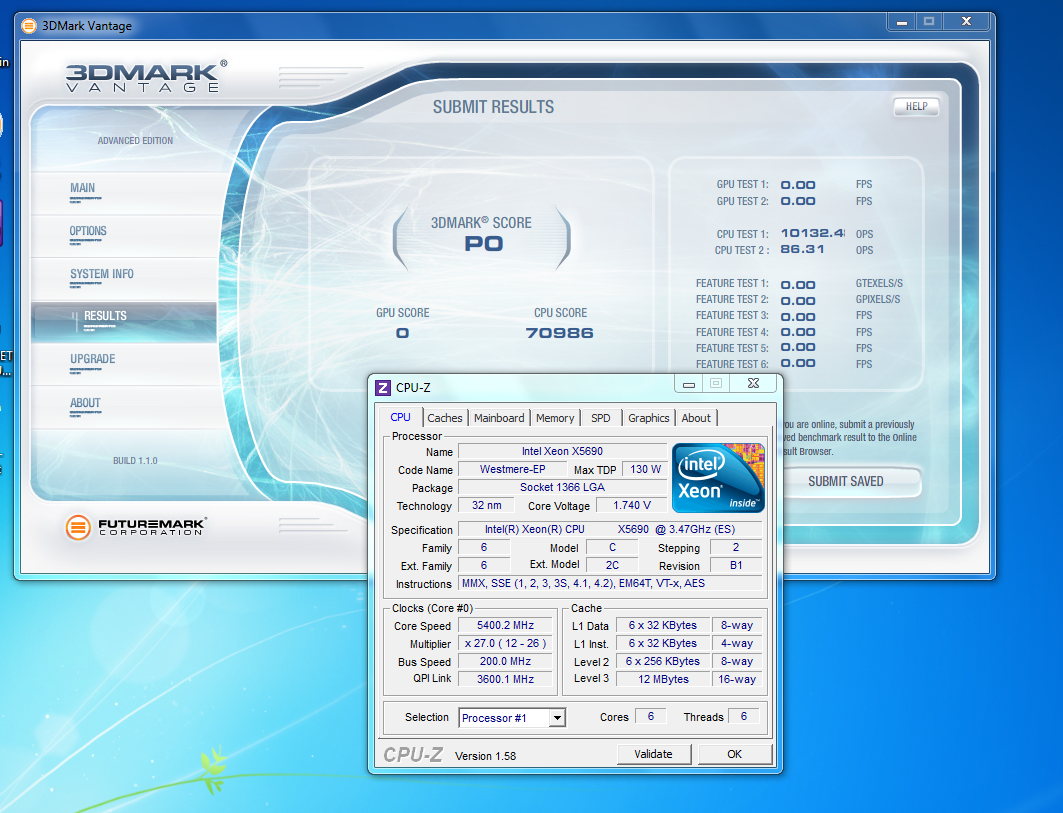
Task: Click the 3DMark Vantage title bar icon
Action: (28, 26)
